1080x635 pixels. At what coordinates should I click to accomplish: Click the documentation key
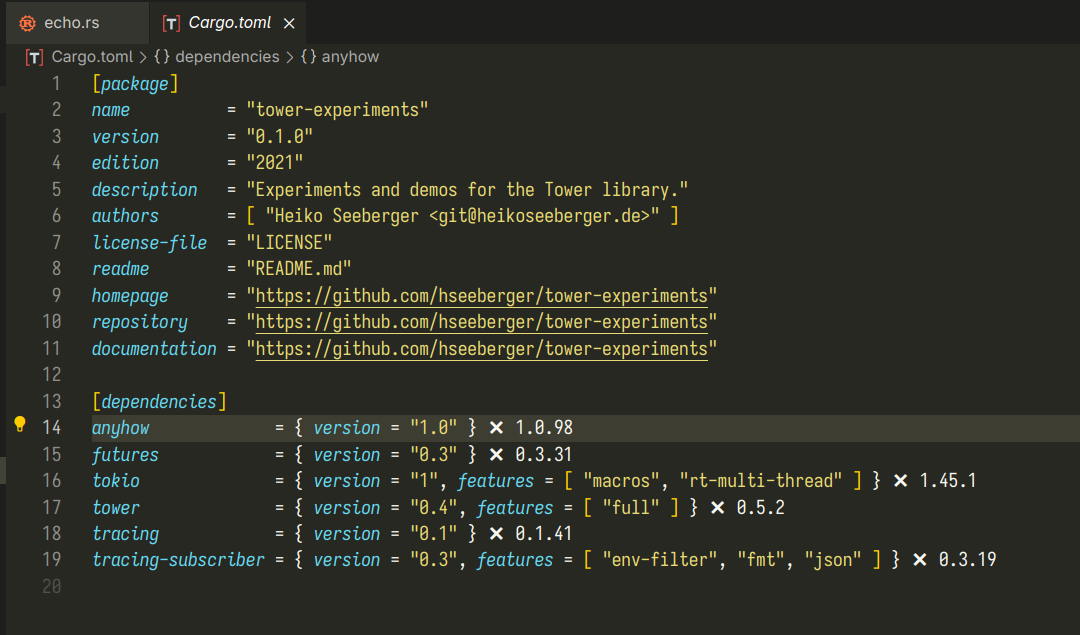(x=154, y=348)
